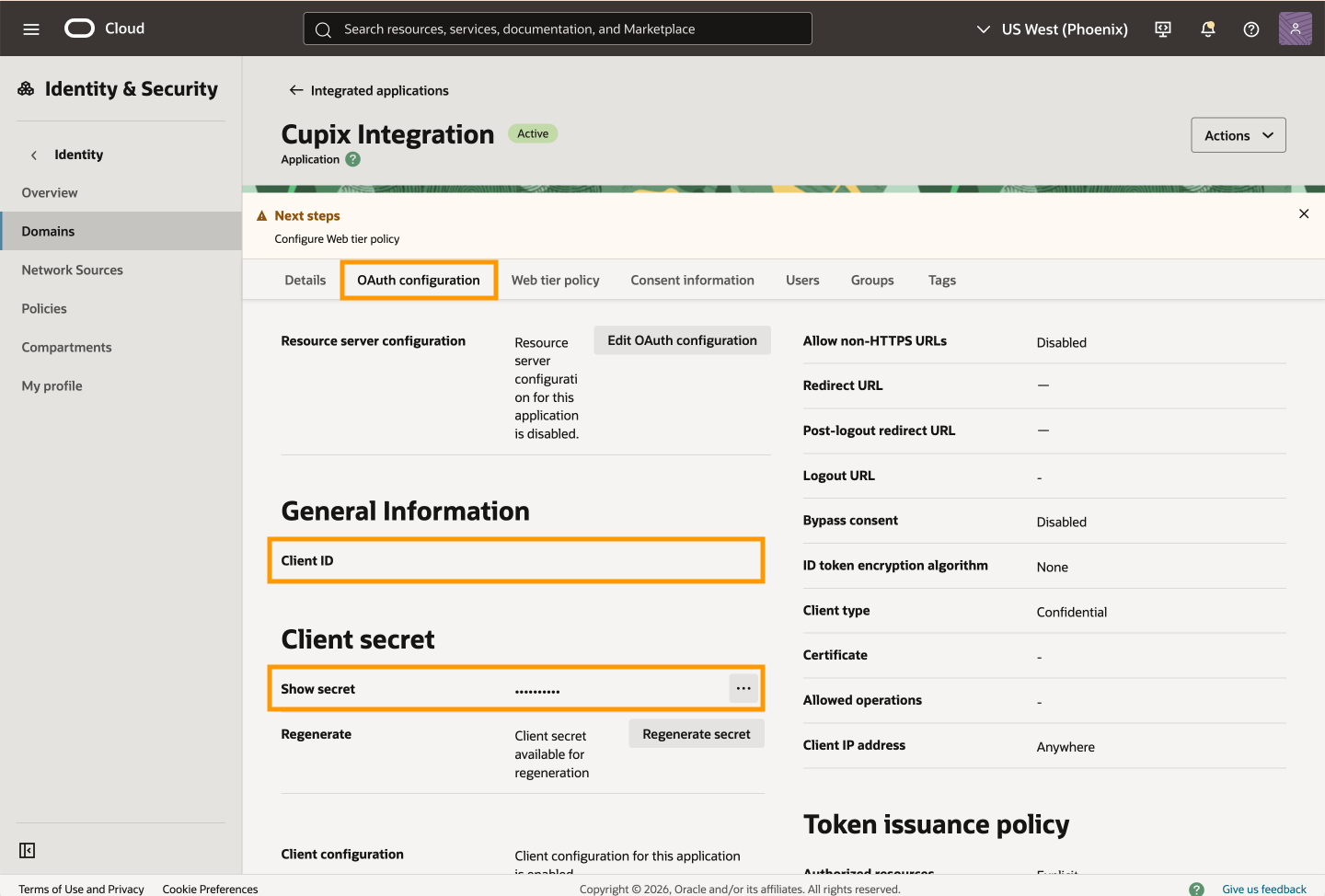Click the General Information heading
1325x896 pixels.
(405, 511)
